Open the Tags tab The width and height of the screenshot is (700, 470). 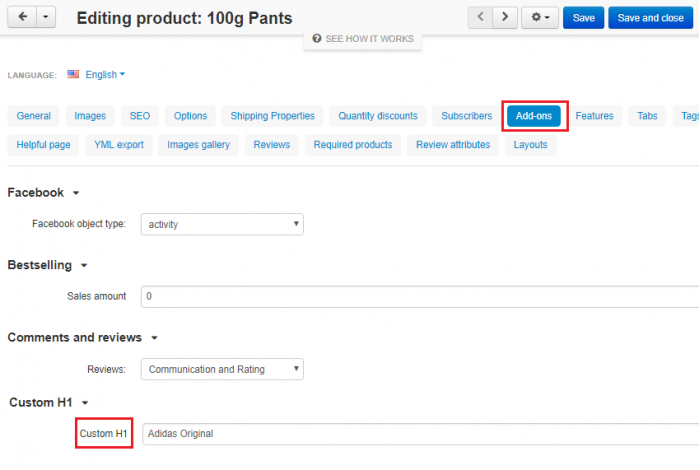[x=688, y=116]
